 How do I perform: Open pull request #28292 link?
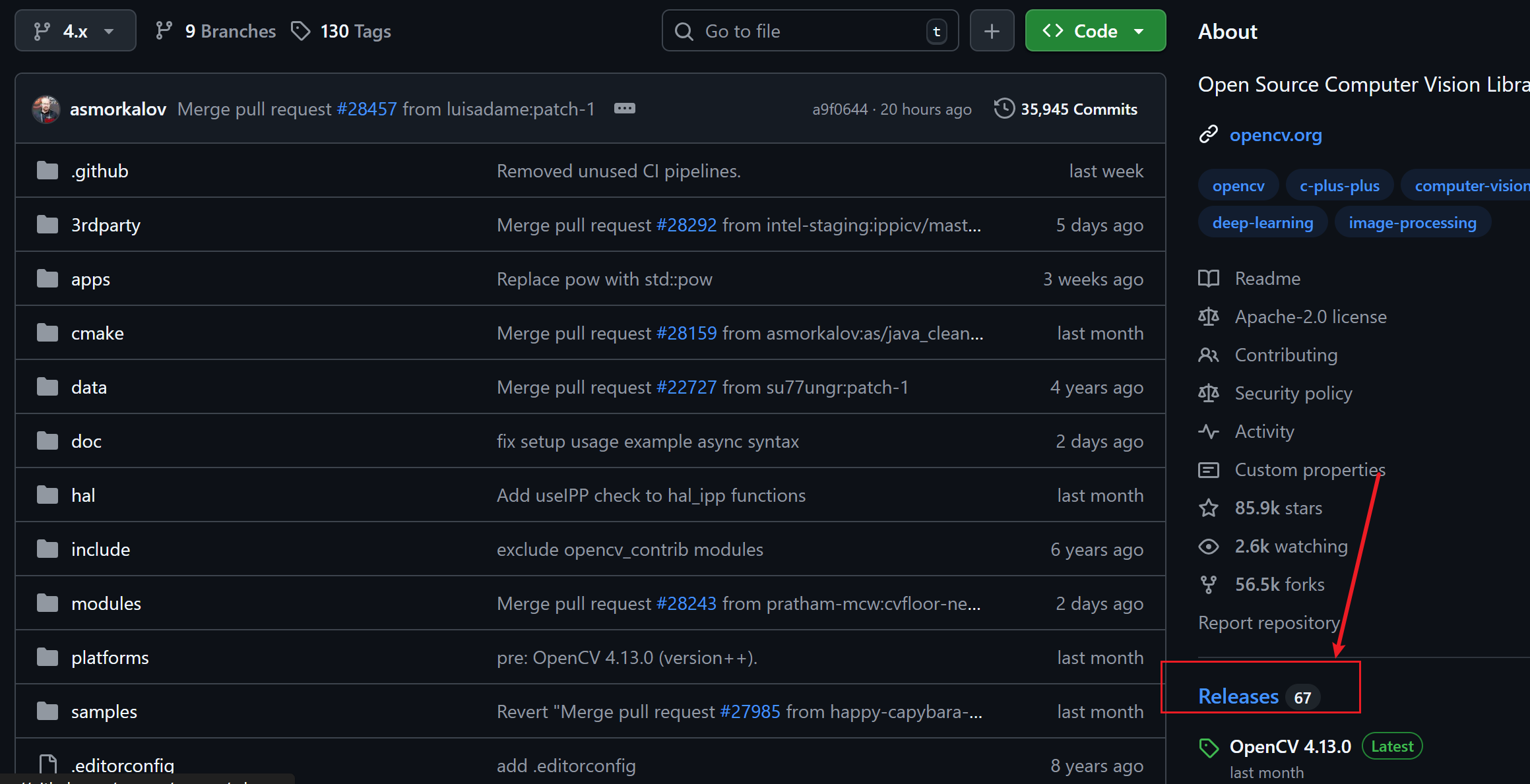pos(686,225)
